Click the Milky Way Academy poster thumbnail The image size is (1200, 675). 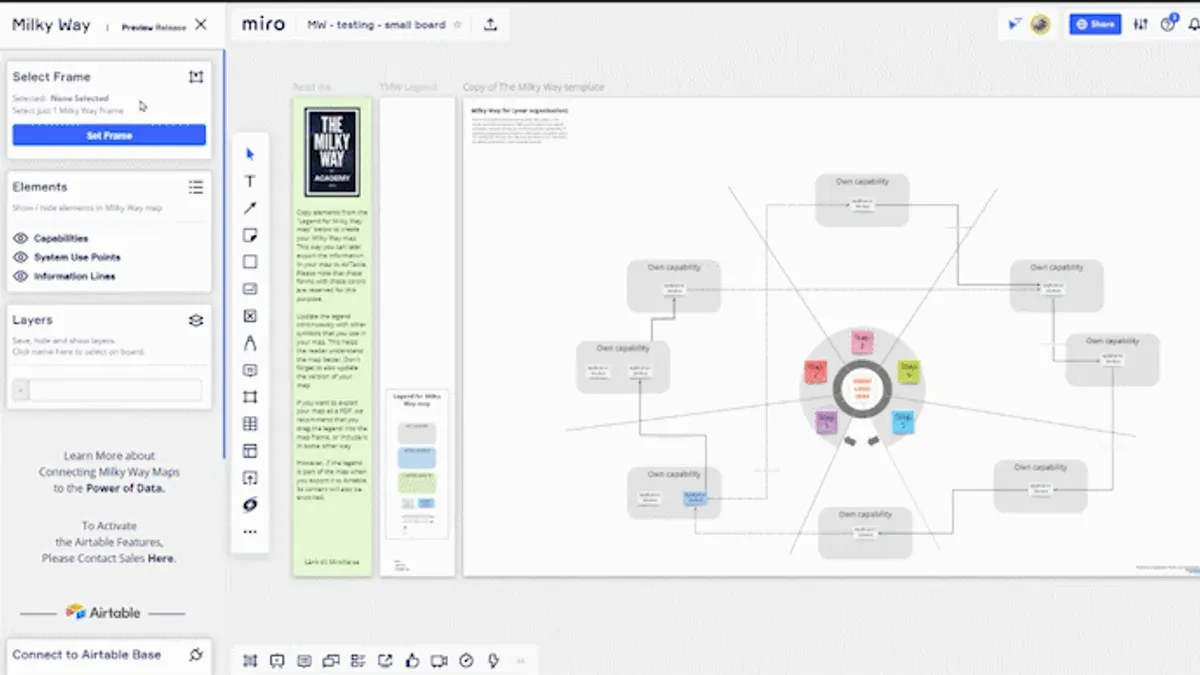coord(333,151)
